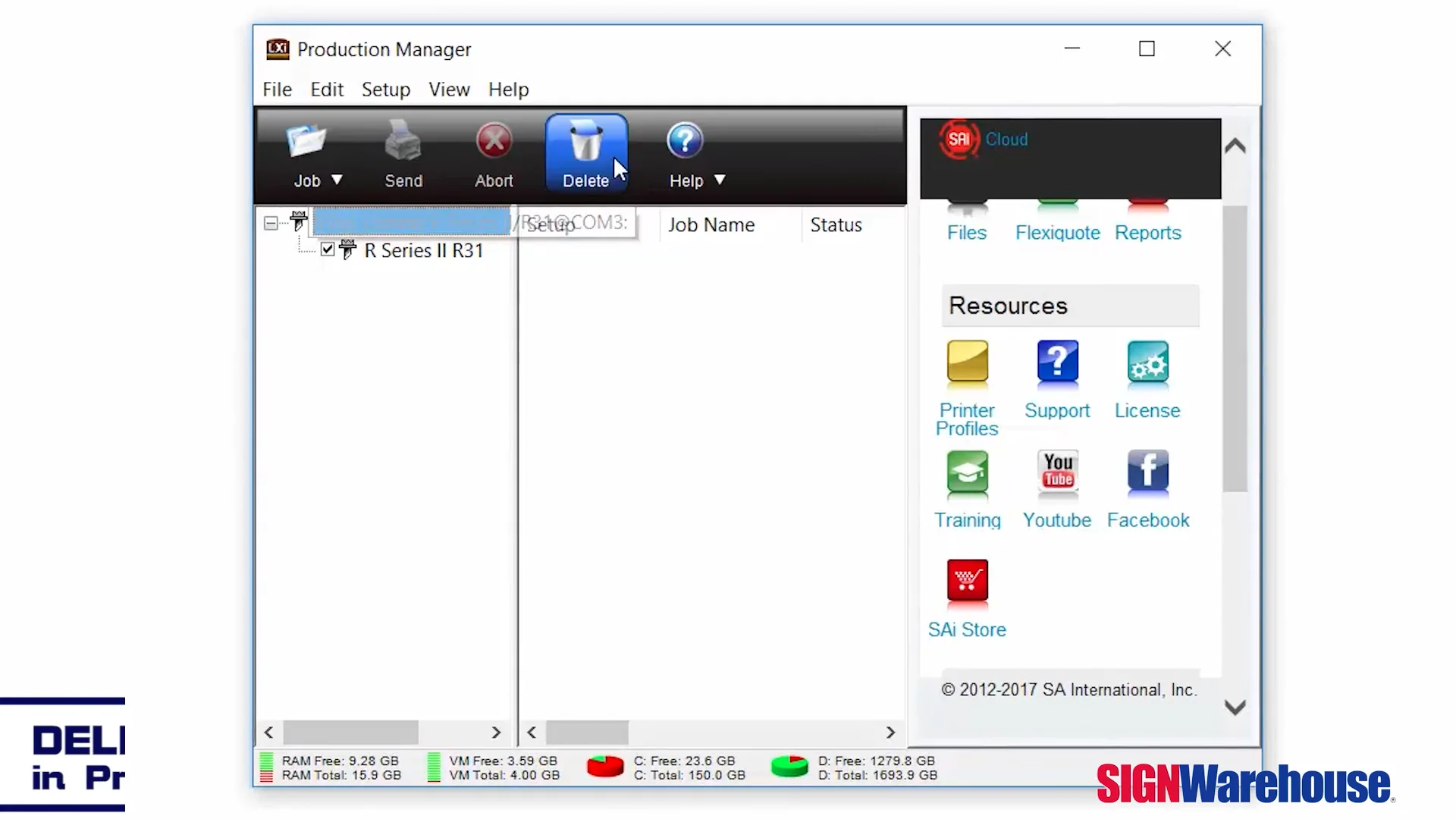Open the Job dropdown arrow

[x=337, y=180]
